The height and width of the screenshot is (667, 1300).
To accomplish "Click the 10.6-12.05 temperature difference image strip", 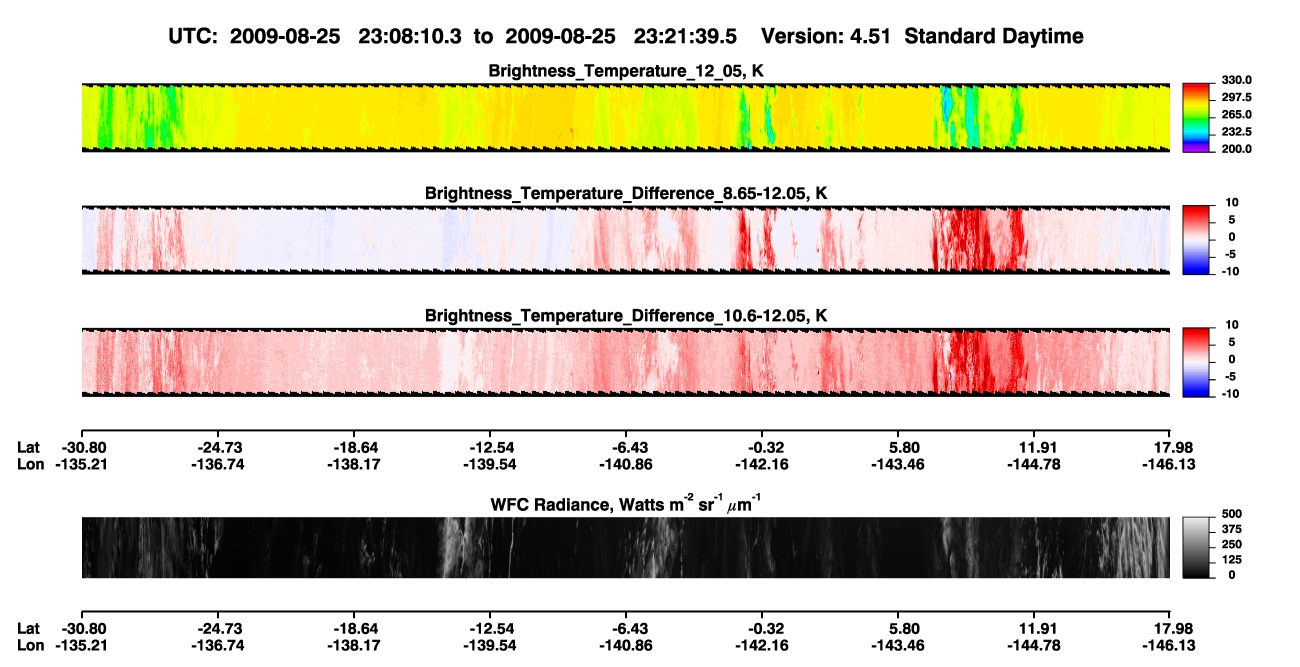I will pos(625,363).
